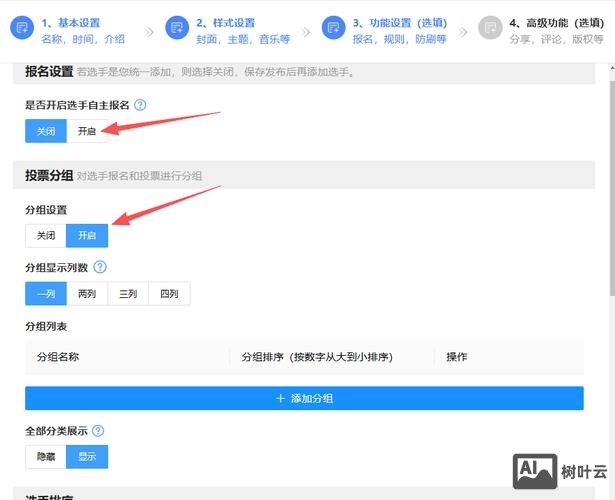Open help icon beside 全部分类展示

(x=98, y=431)
